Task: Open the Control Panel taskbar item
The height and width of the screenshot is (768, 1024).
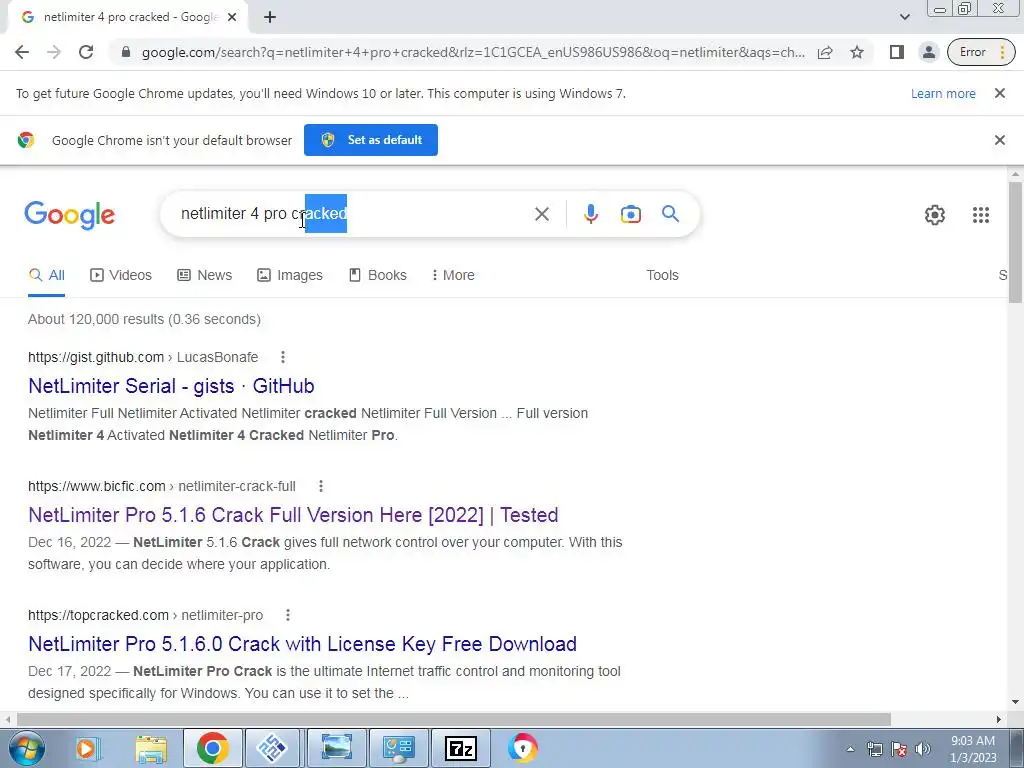Action: (x=398, y=748)
